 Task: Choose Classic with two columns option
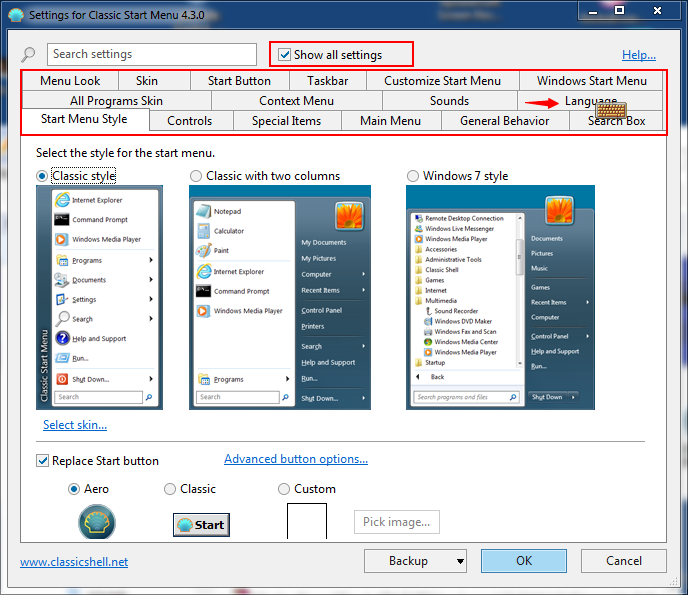coord(196,176)
